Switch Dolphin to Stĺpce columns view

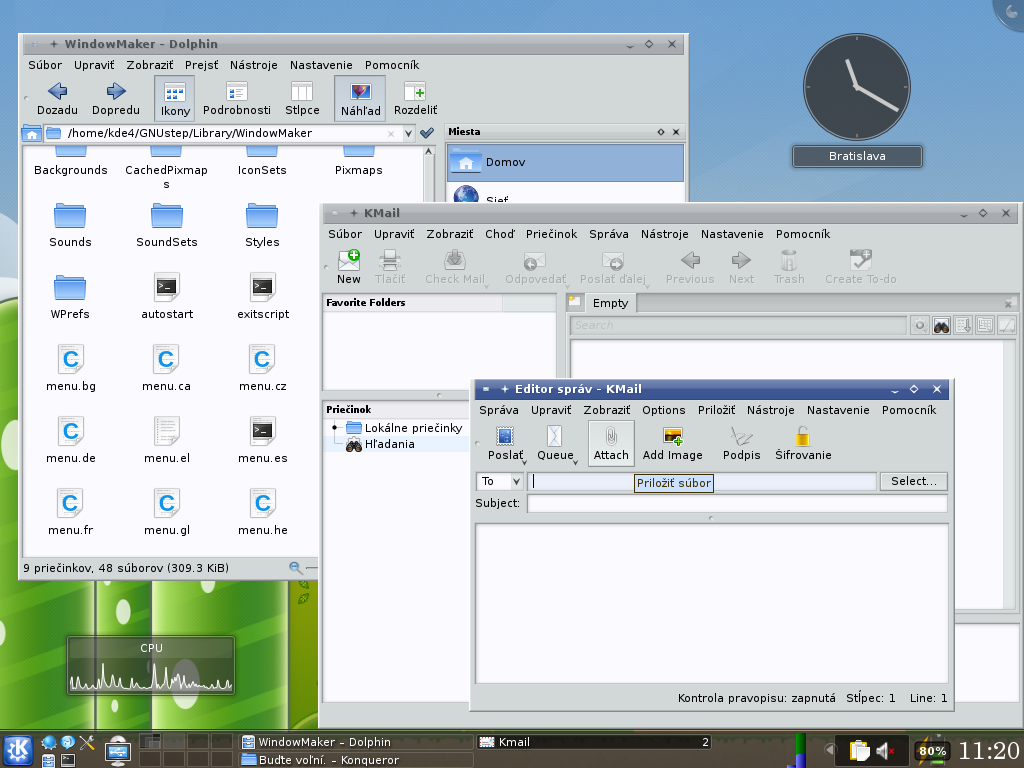coord(302,99)
